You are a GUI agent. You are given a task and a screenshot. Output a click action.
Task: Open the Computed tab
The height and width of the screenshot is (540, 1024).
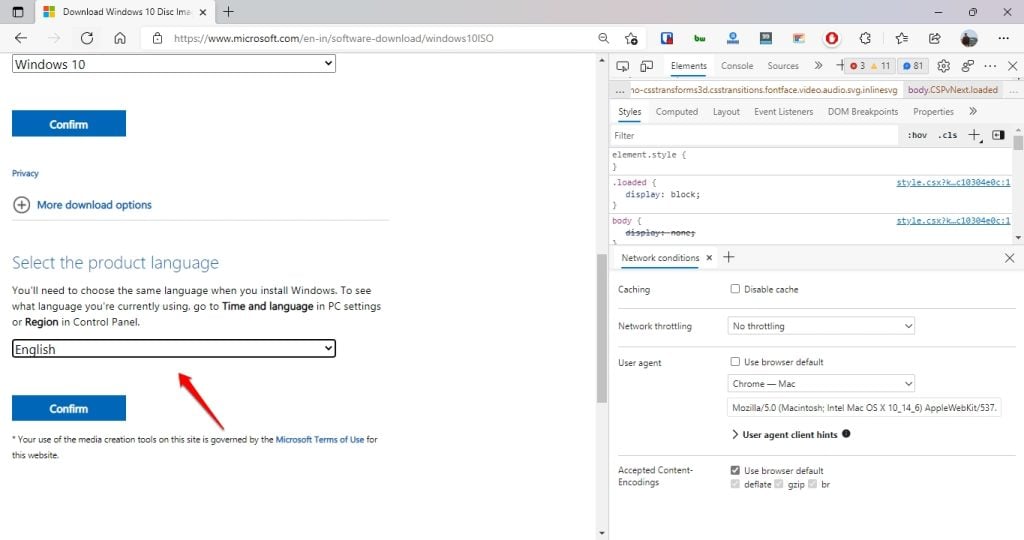[x=677, y=112]
